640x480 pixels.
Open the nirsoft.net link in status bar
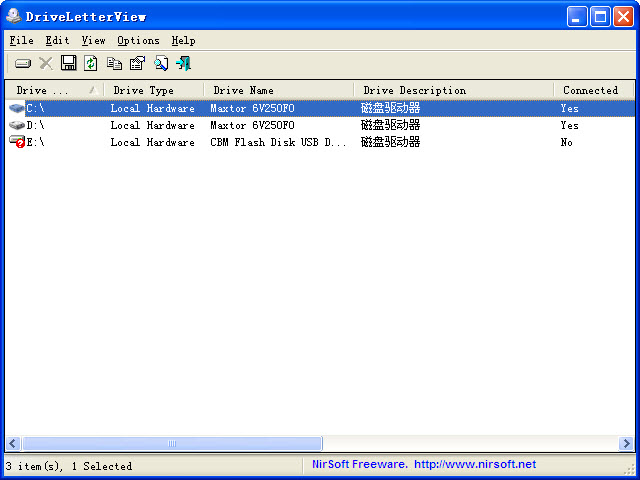475,464
